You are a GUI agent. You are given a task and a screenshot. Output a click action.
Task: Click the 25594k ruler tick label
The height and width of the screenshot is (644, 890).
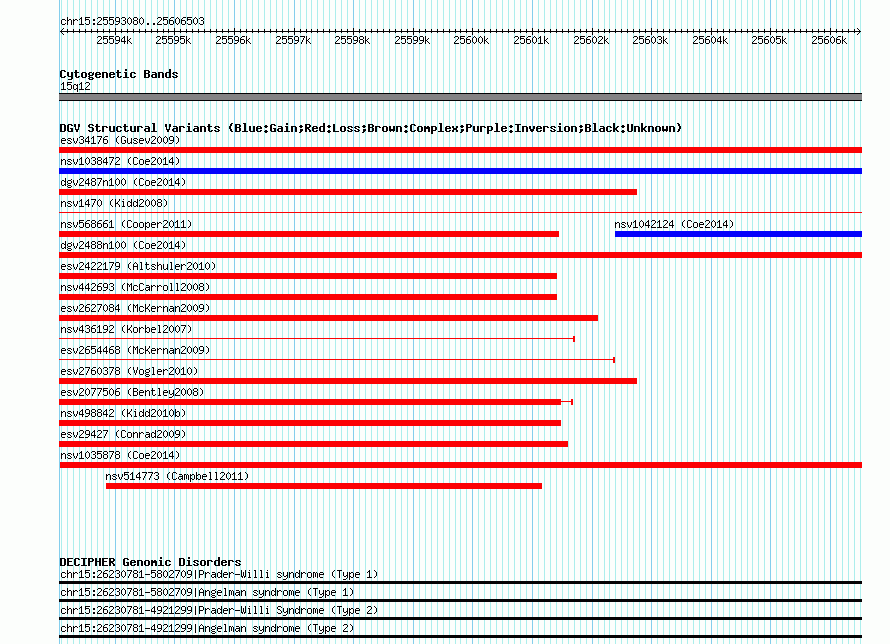coord(114,40)
